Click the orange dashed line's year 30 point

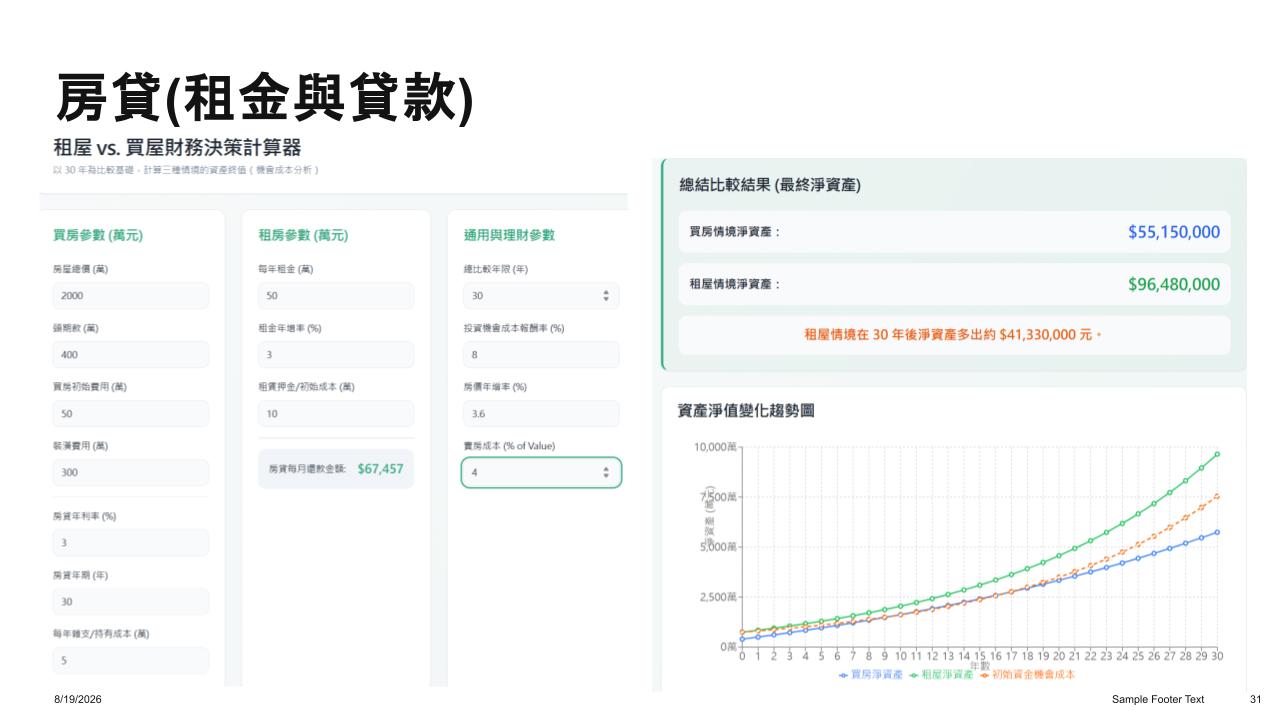[x=1218, y=496]
